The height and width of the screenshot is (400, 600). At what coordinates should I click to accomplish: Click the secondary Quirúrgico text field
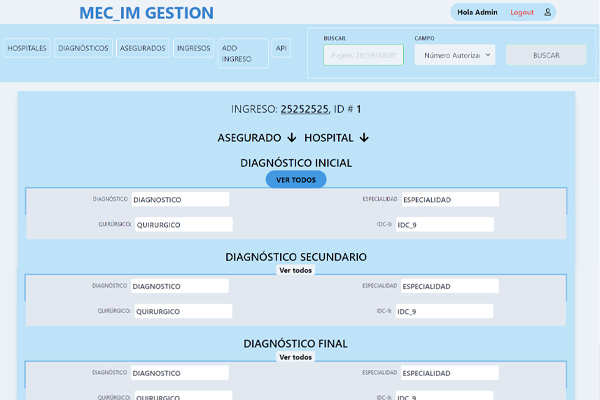click(180, 311)
